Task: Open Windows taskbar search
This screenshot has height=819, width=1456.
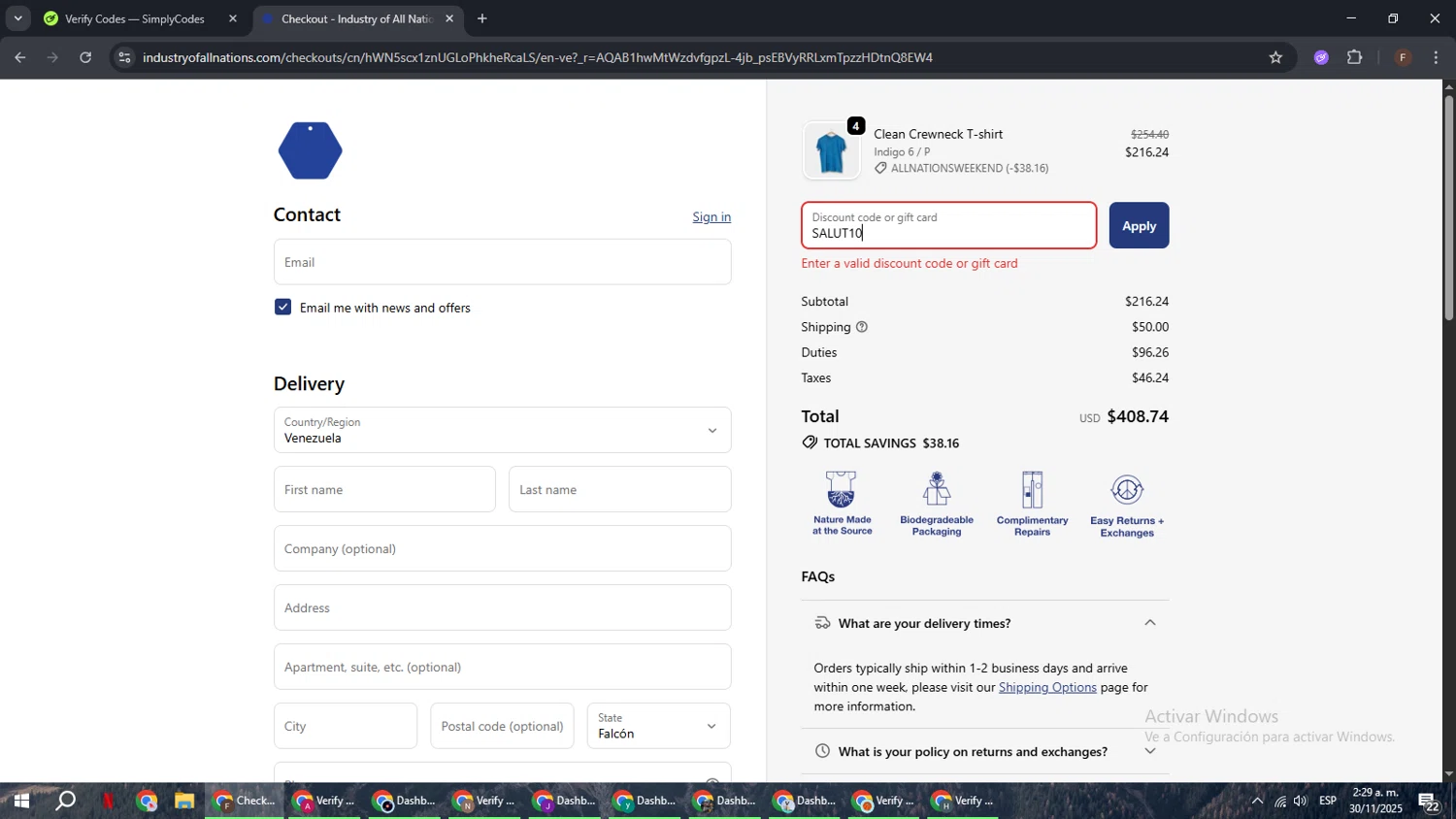Action: (65, 802)
